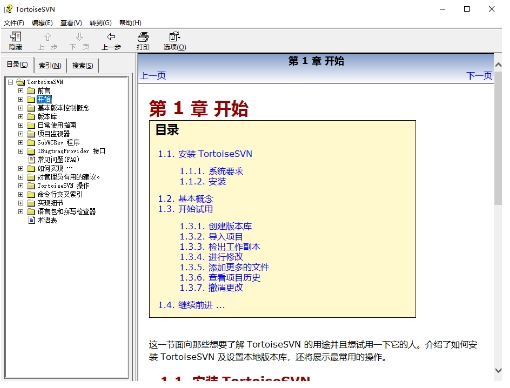The image size is (510, 388).
Task: Click the content scrollbar up arrow
Action: pos(498,65)
